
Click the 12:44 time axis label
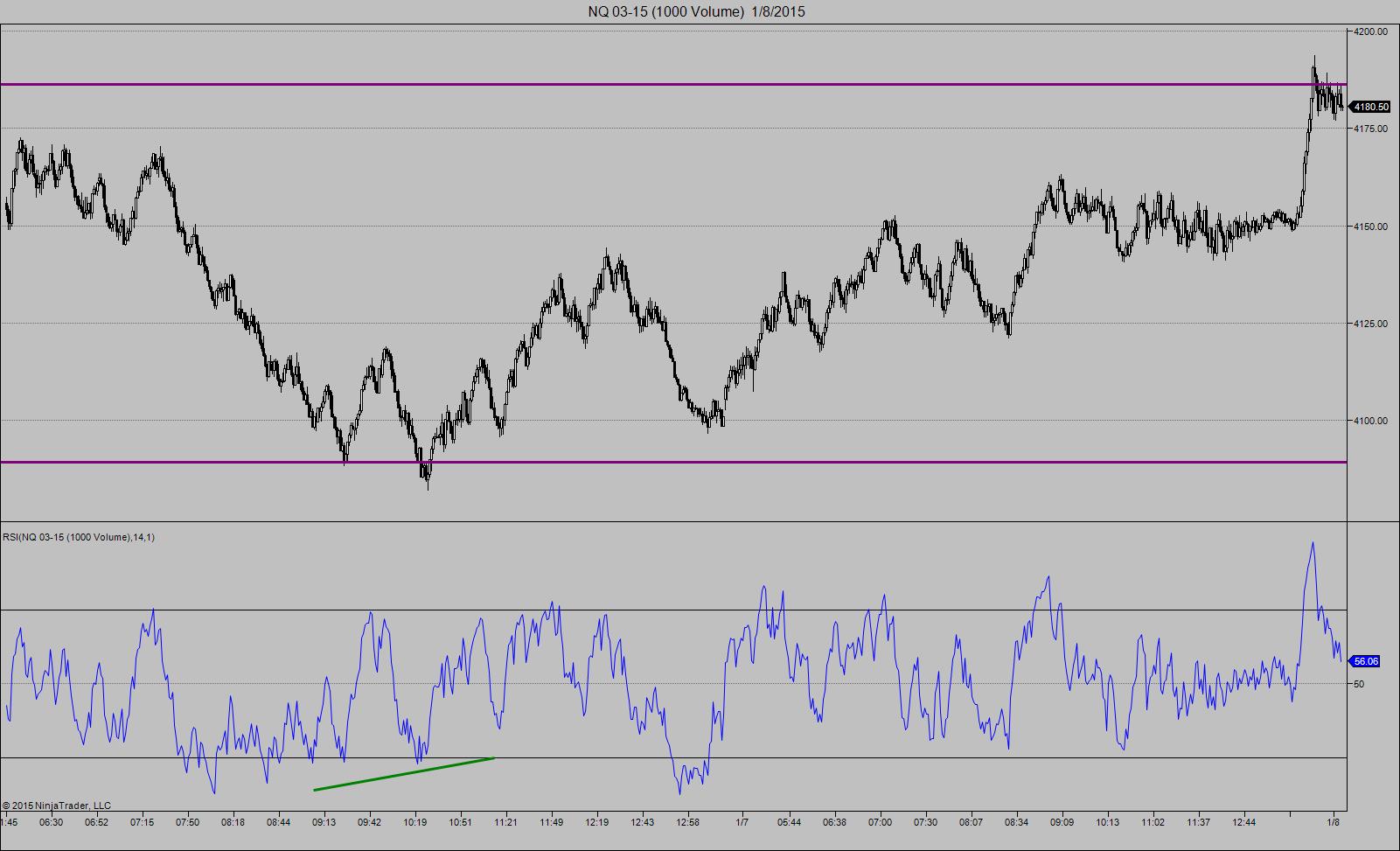pos(1244,822)
